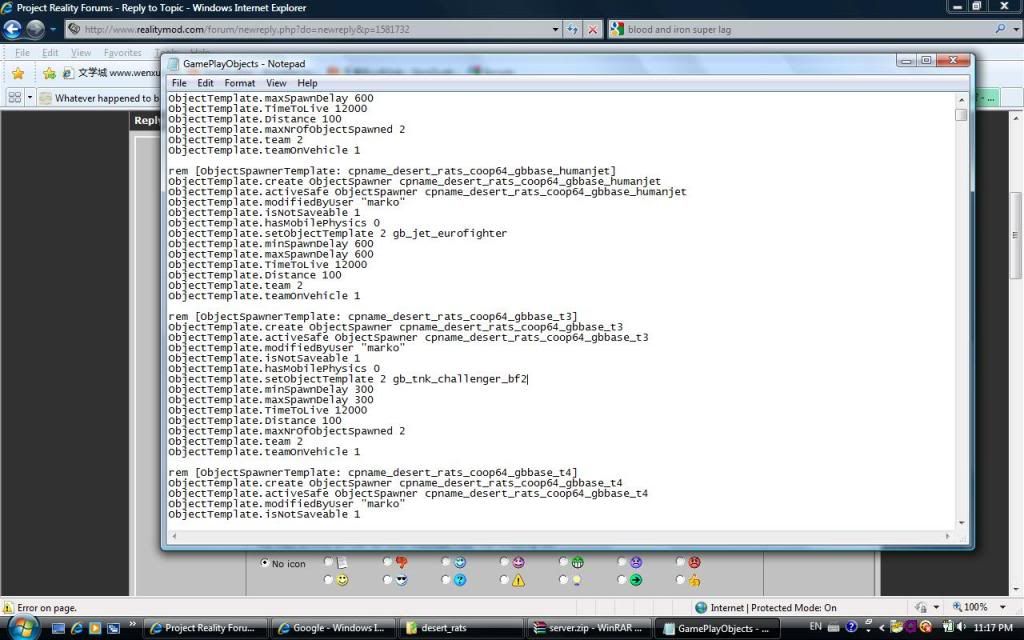Open Notepad's Edit menu
Screen dimensions: 1024x640
coord(205,83)
